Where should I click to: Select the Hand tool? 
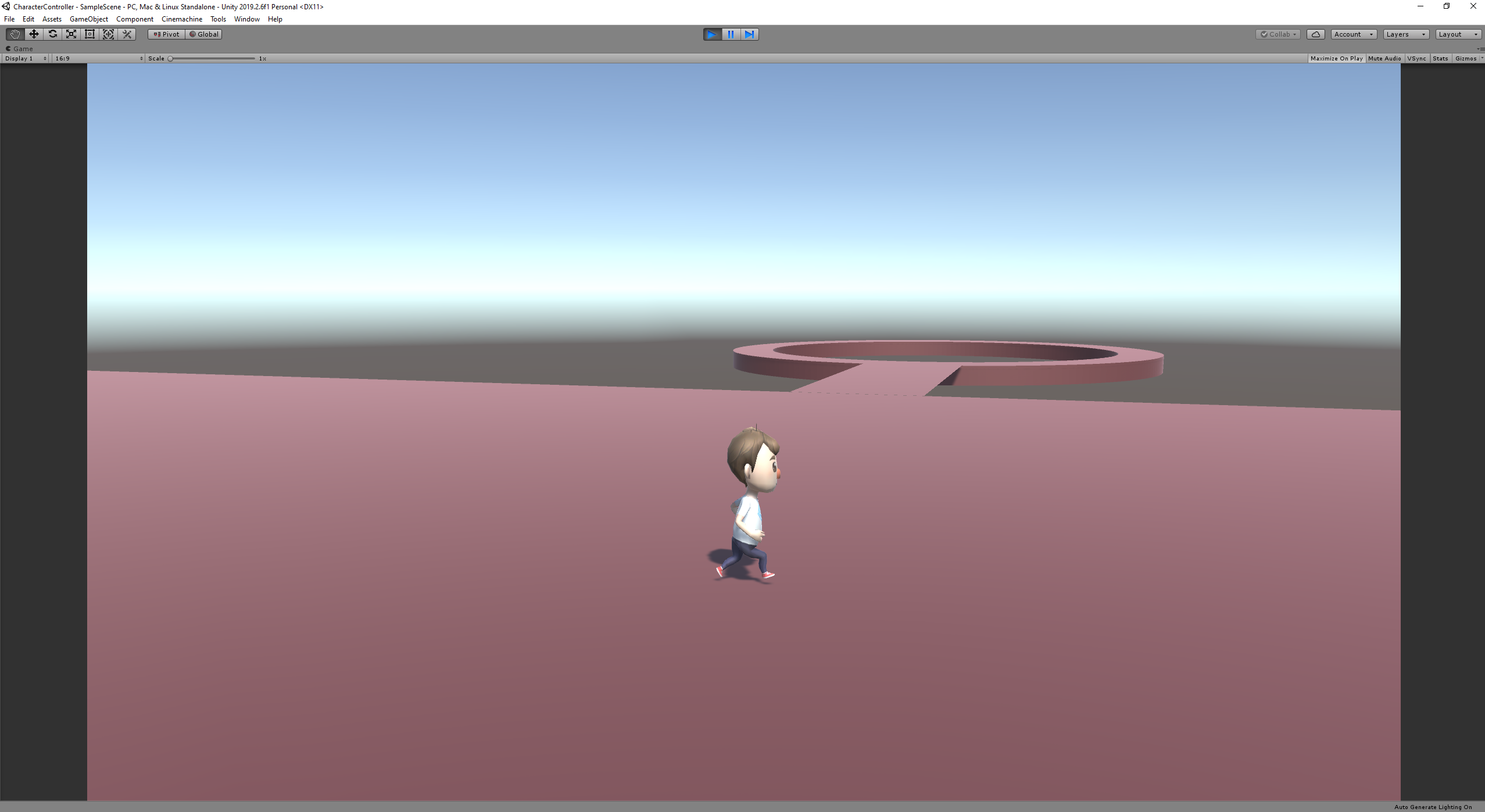(x=15, y=34)
